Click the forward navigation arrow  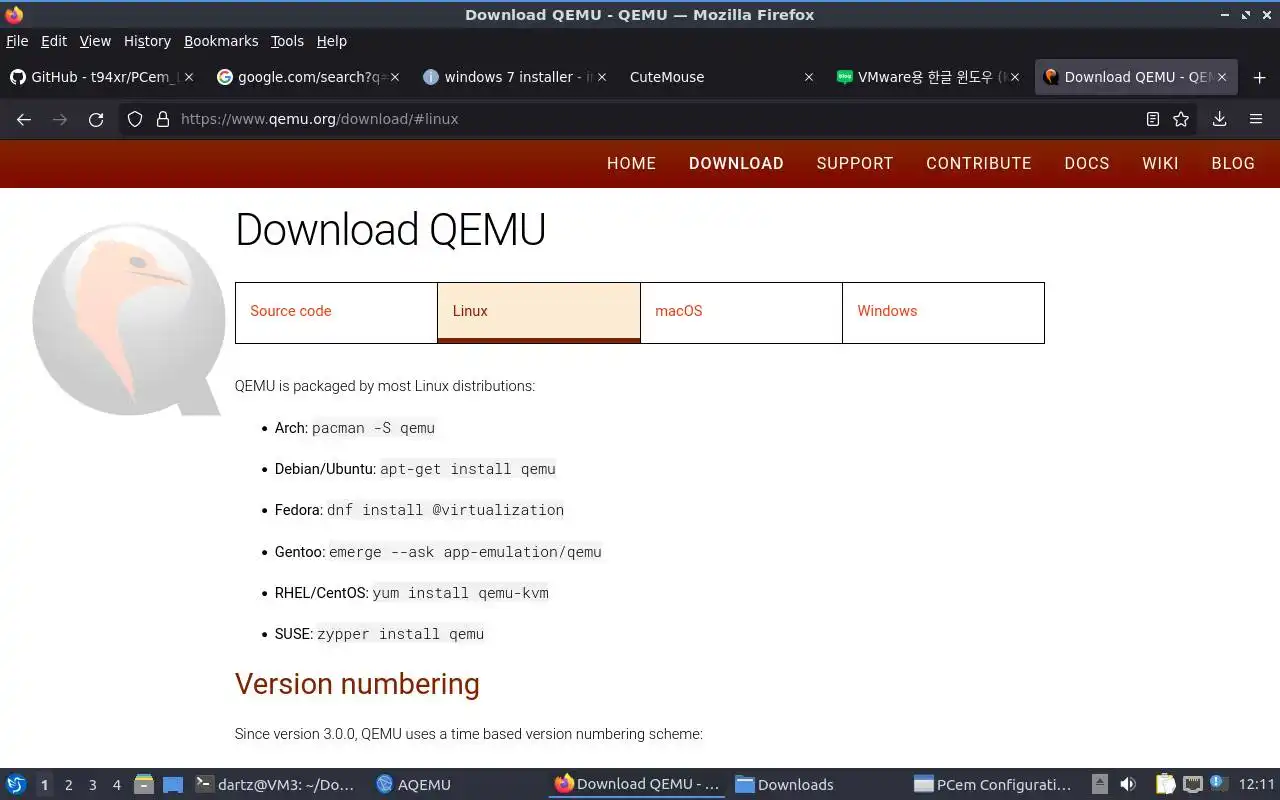tap(60, 119)
